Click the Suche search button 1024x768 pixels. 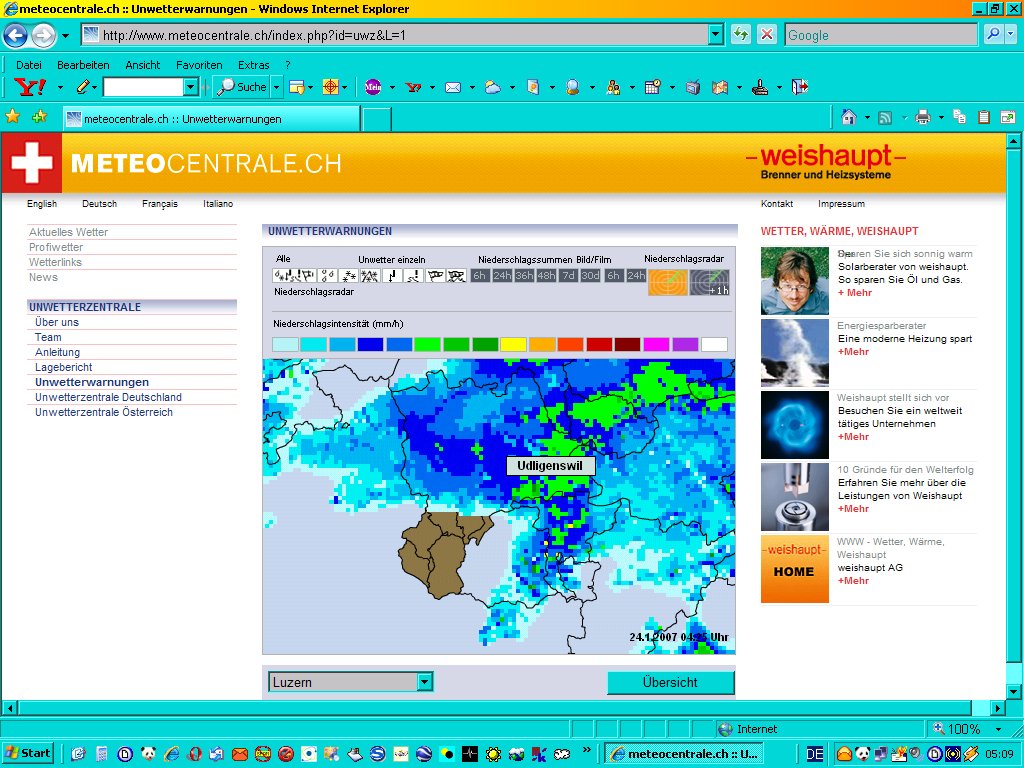pyautogui.click(x=242, y=87)
